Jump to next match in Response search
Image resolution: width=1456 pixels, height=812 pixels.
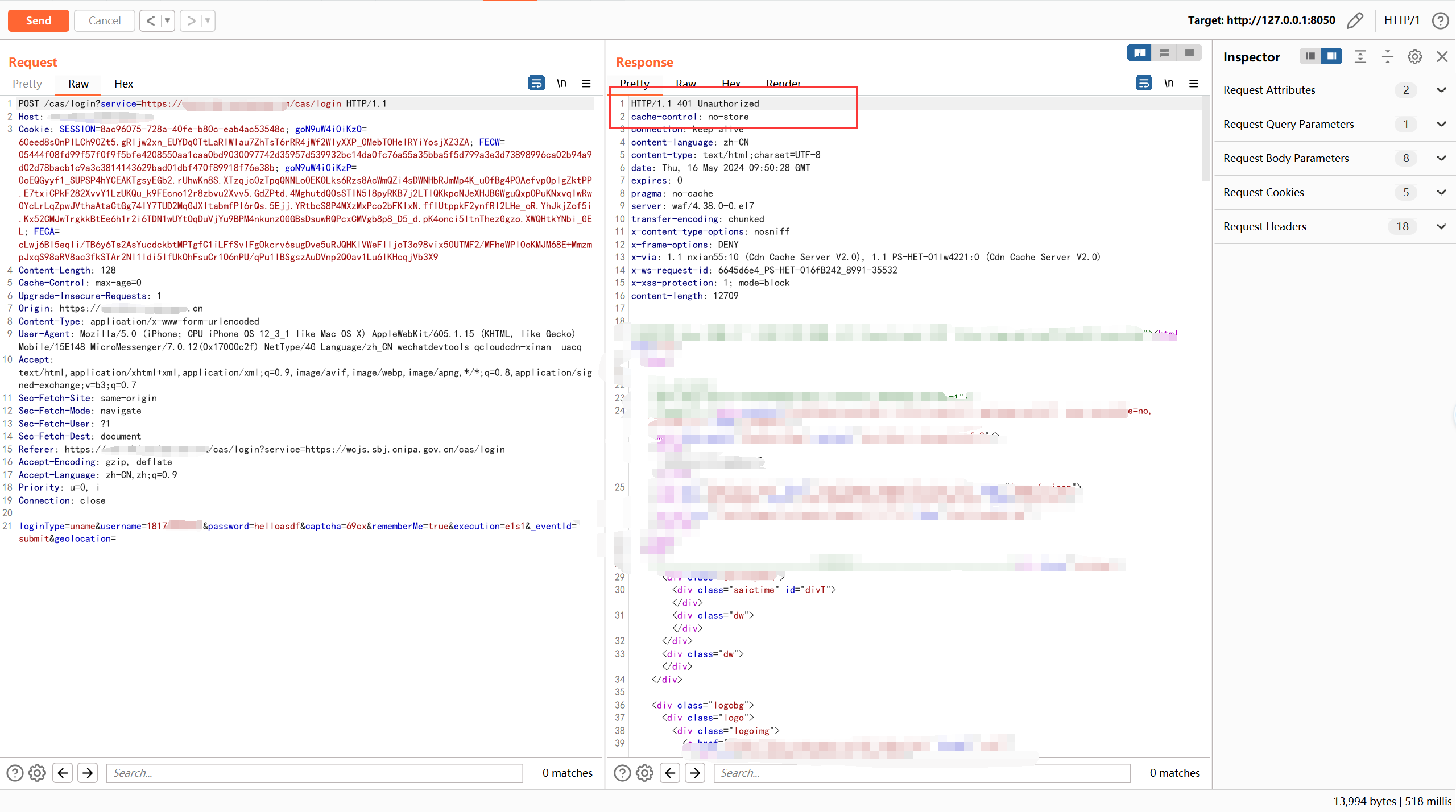tap(695, 773)
